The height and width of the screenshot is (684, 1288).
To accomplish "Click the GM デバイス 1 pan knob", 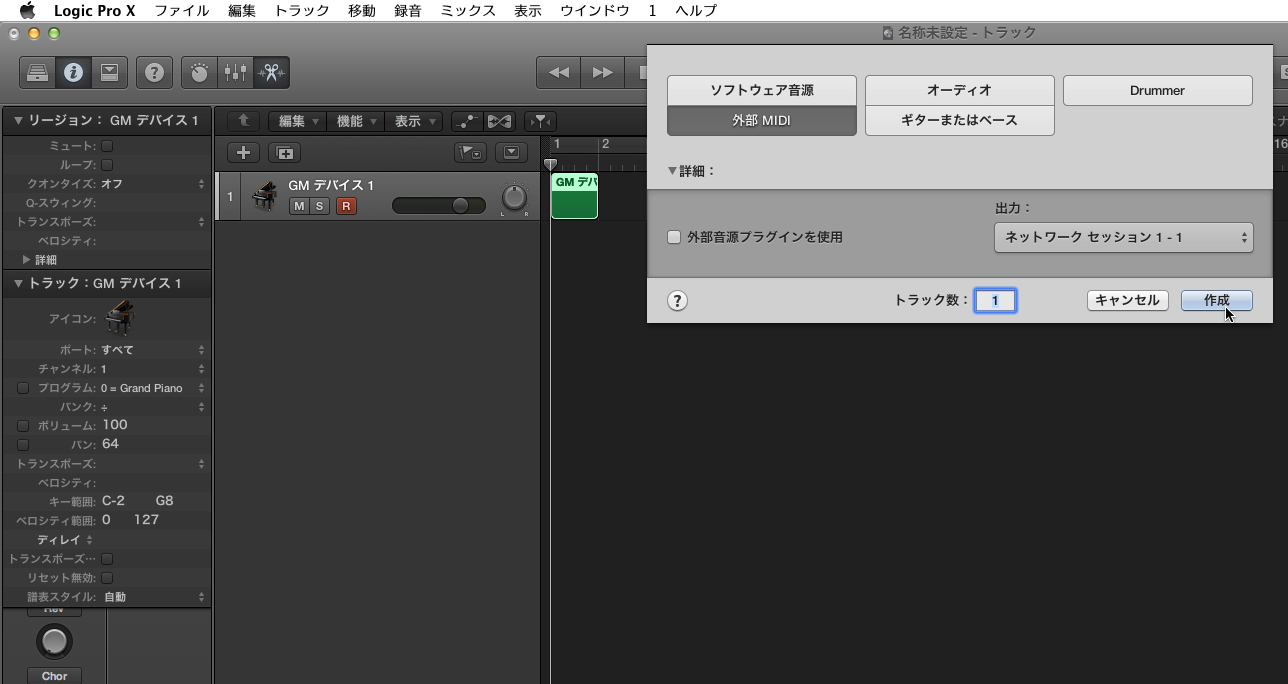I will 514,198.
